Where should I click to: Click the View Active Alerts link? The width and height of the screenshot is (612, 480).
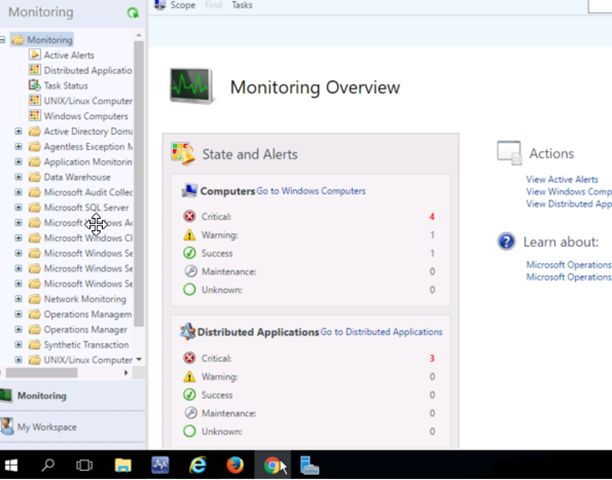click(x=562, y=180)
